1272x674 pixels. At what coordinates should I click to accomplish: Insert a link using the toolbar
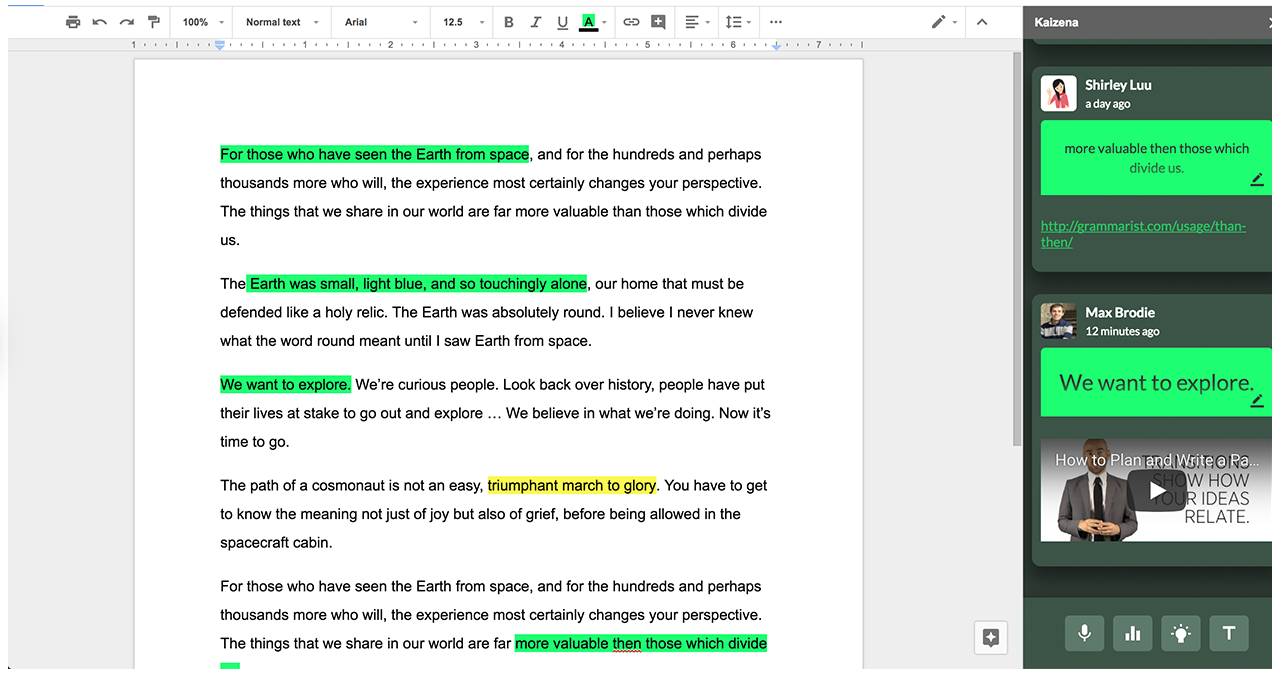pos(631,22)
